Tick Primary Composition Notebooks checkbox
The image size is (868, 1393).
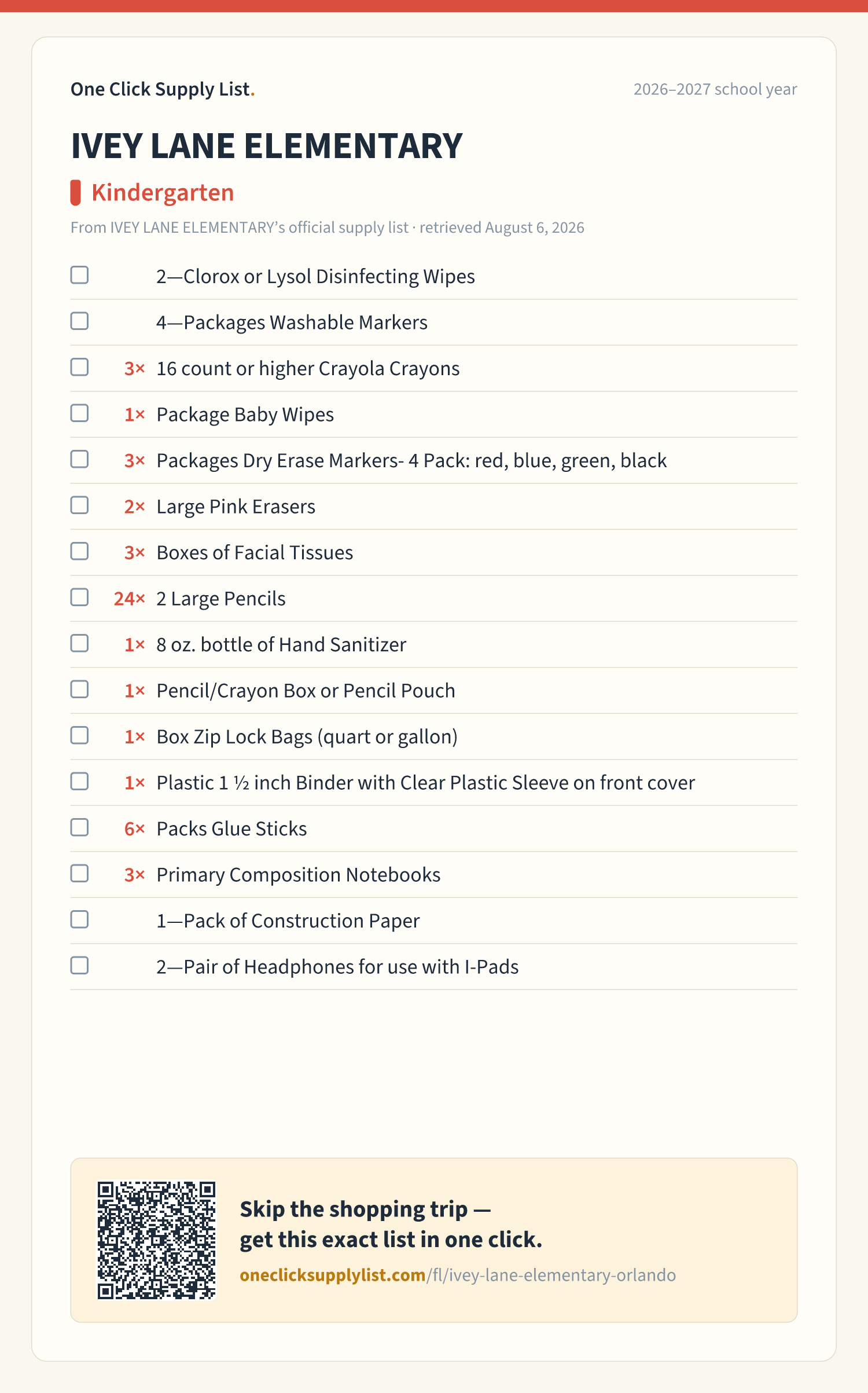[79, 874]
